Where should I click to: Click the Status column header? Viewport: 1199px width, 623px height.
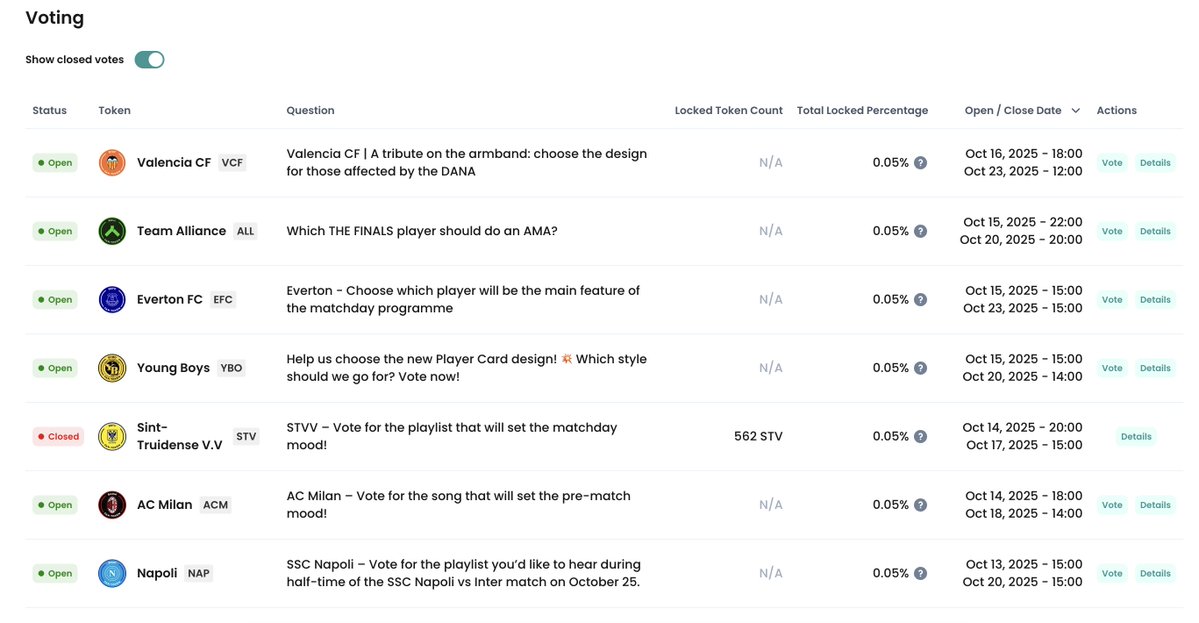[x=49, y=111]
